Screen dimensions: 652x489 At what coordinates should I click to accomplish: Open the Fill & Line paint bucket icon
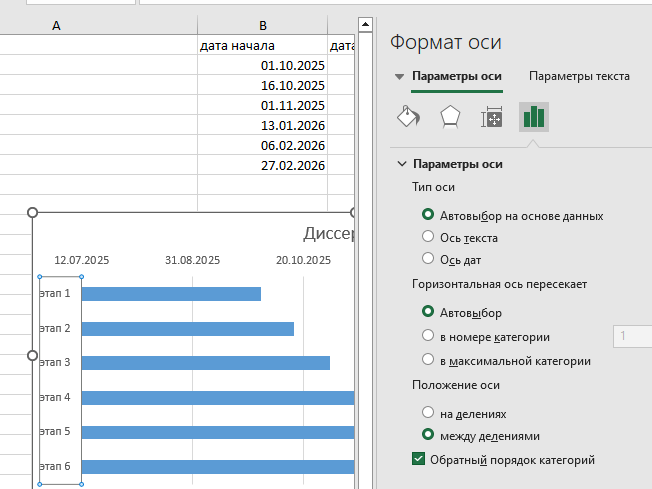click(x=408, y=117)
